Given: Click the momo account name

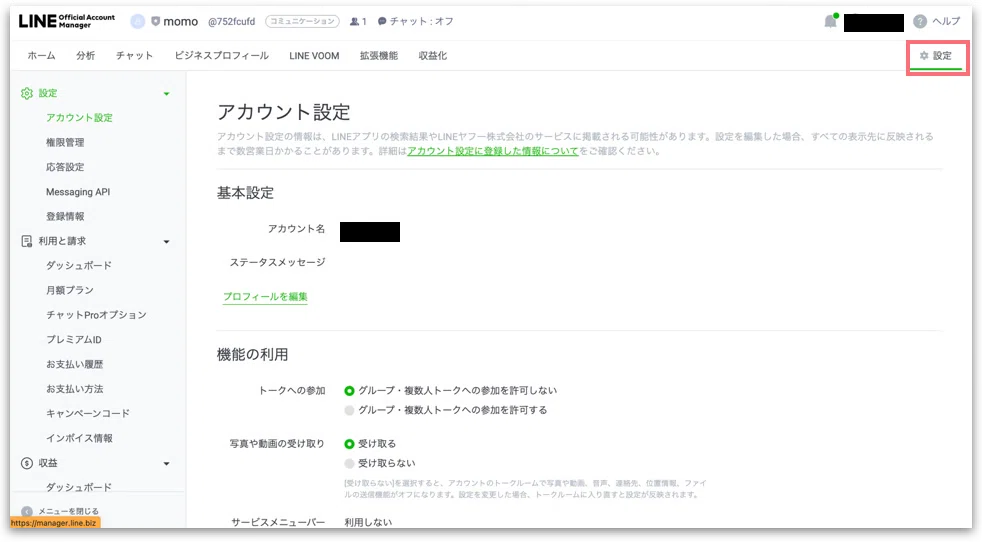Looking at the screenshot, I should pos(180,21).
